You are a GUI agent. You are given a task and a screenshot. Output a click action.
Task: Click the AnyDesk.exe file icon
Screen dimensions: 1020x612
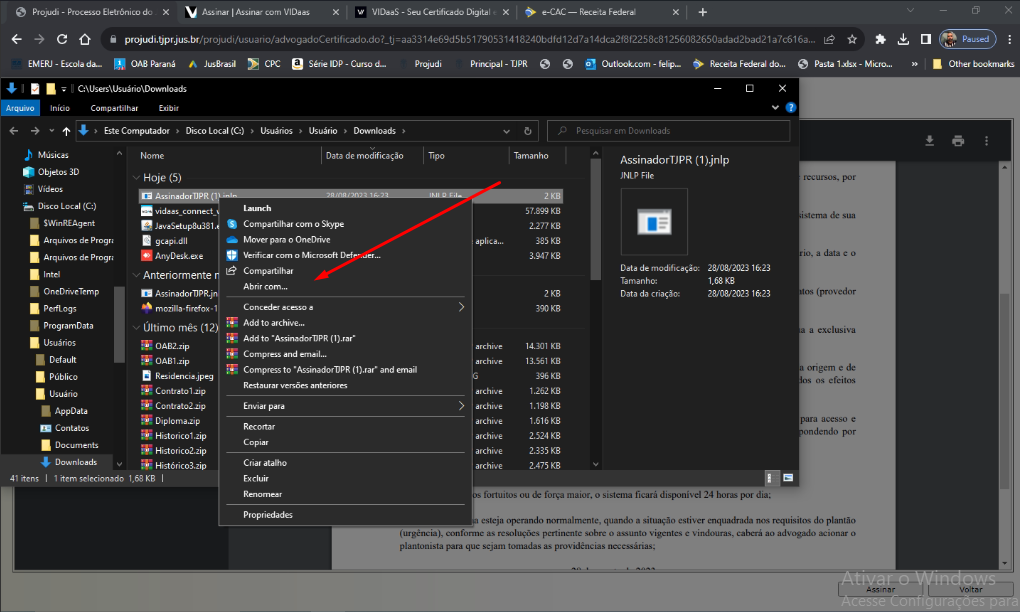pyautogui.click(x=146, y=256)
